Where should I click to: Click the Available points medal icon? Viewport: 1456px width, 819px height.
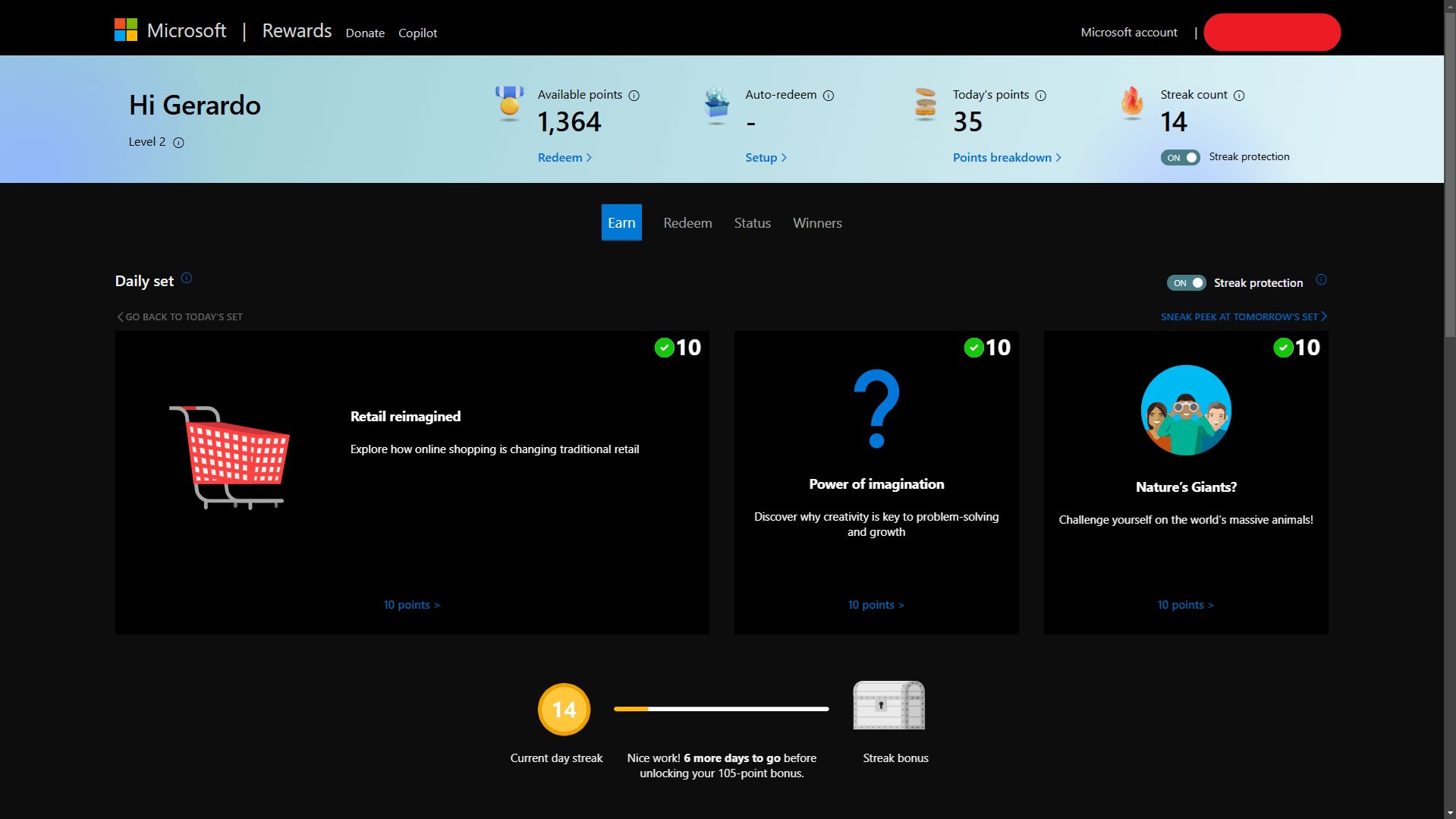tap(510, 104)
